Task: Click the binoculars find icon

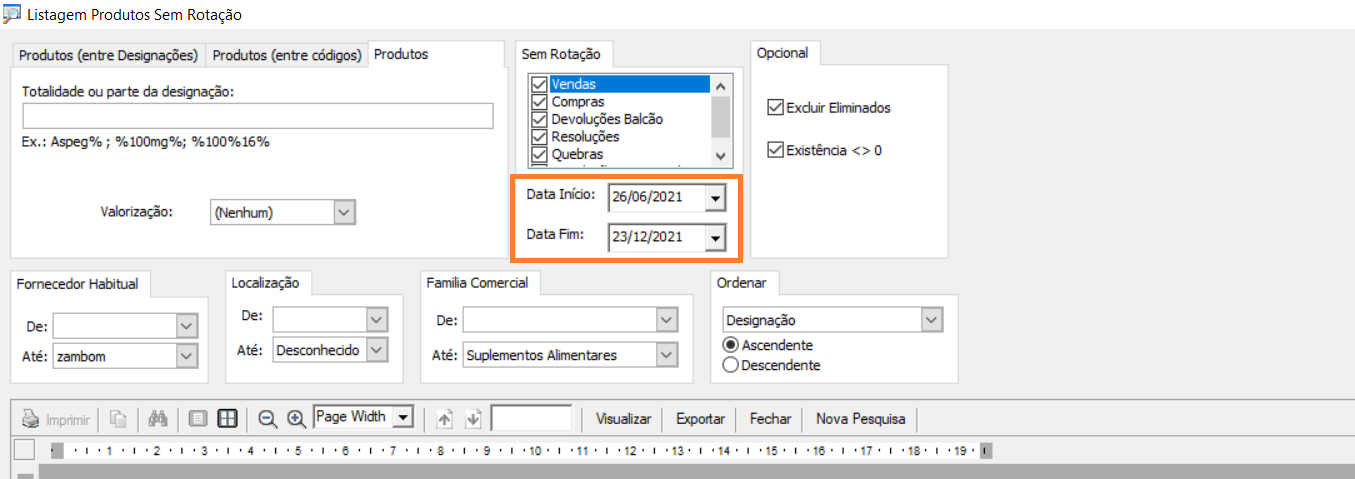Action: point(157,419)
